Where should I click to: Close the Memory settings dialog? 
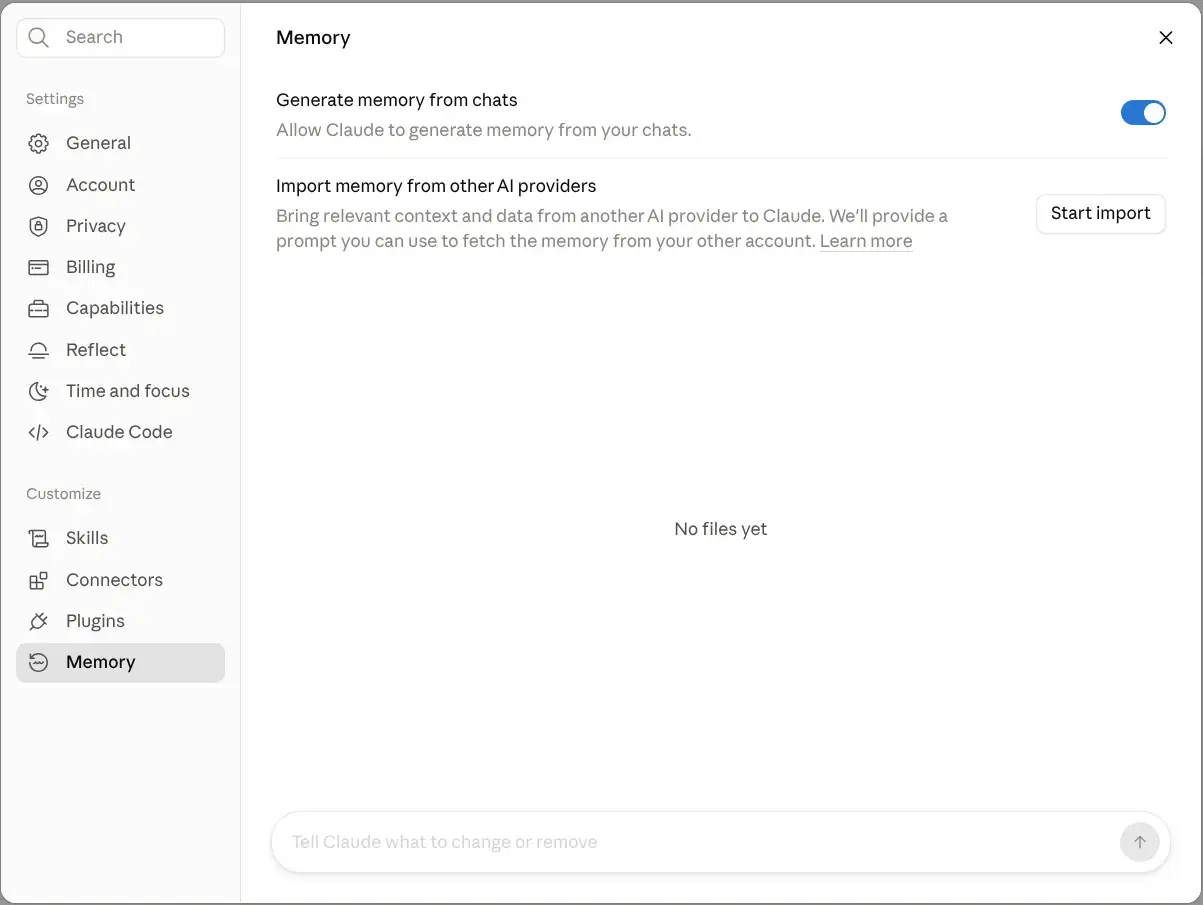1165,38
